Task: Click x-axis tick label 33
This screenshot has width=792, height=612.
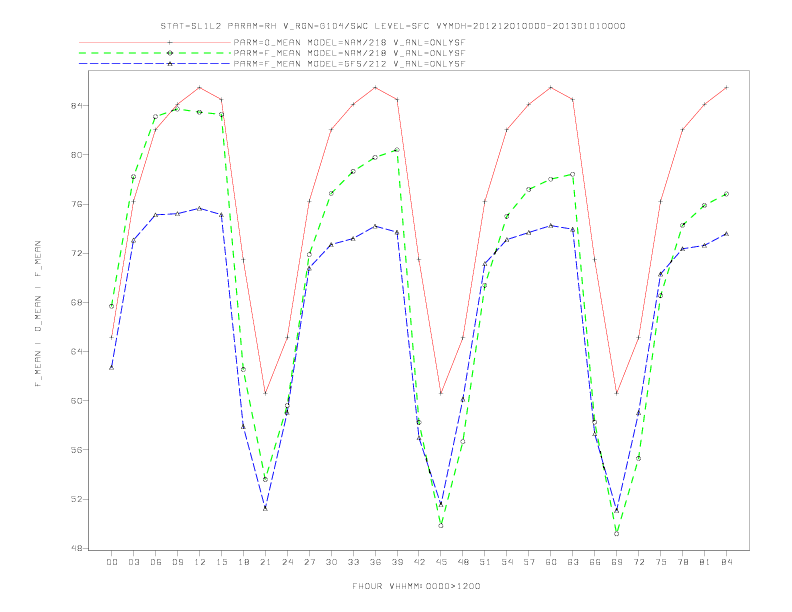Action: coord(353,562)
